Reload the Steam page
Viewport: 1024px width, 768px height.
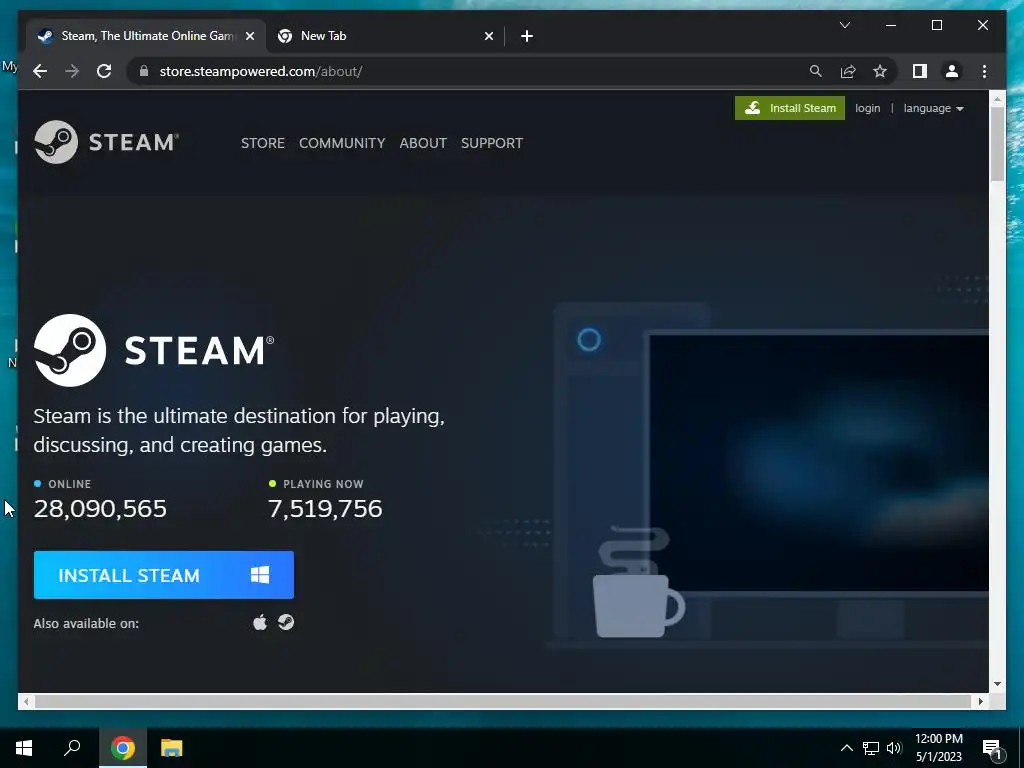click(x=104, y=71)
